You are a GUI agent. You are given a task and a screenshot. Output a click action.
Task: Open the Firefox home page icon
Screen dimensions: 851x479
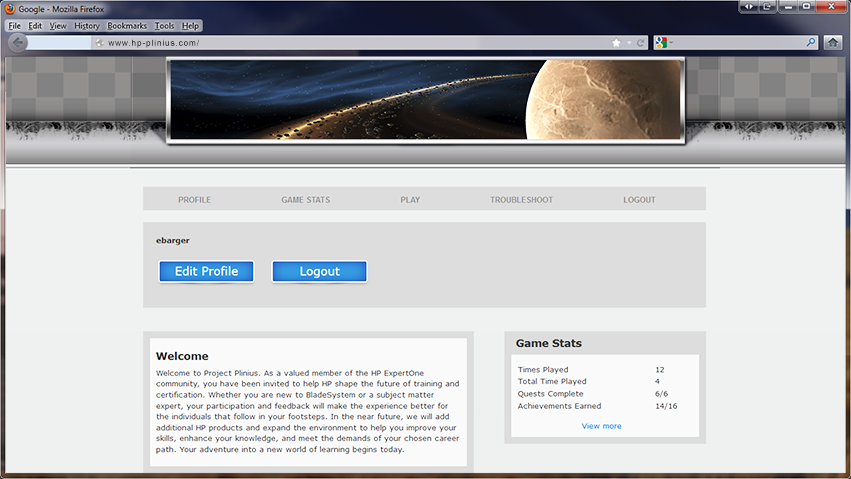[833, 42]
